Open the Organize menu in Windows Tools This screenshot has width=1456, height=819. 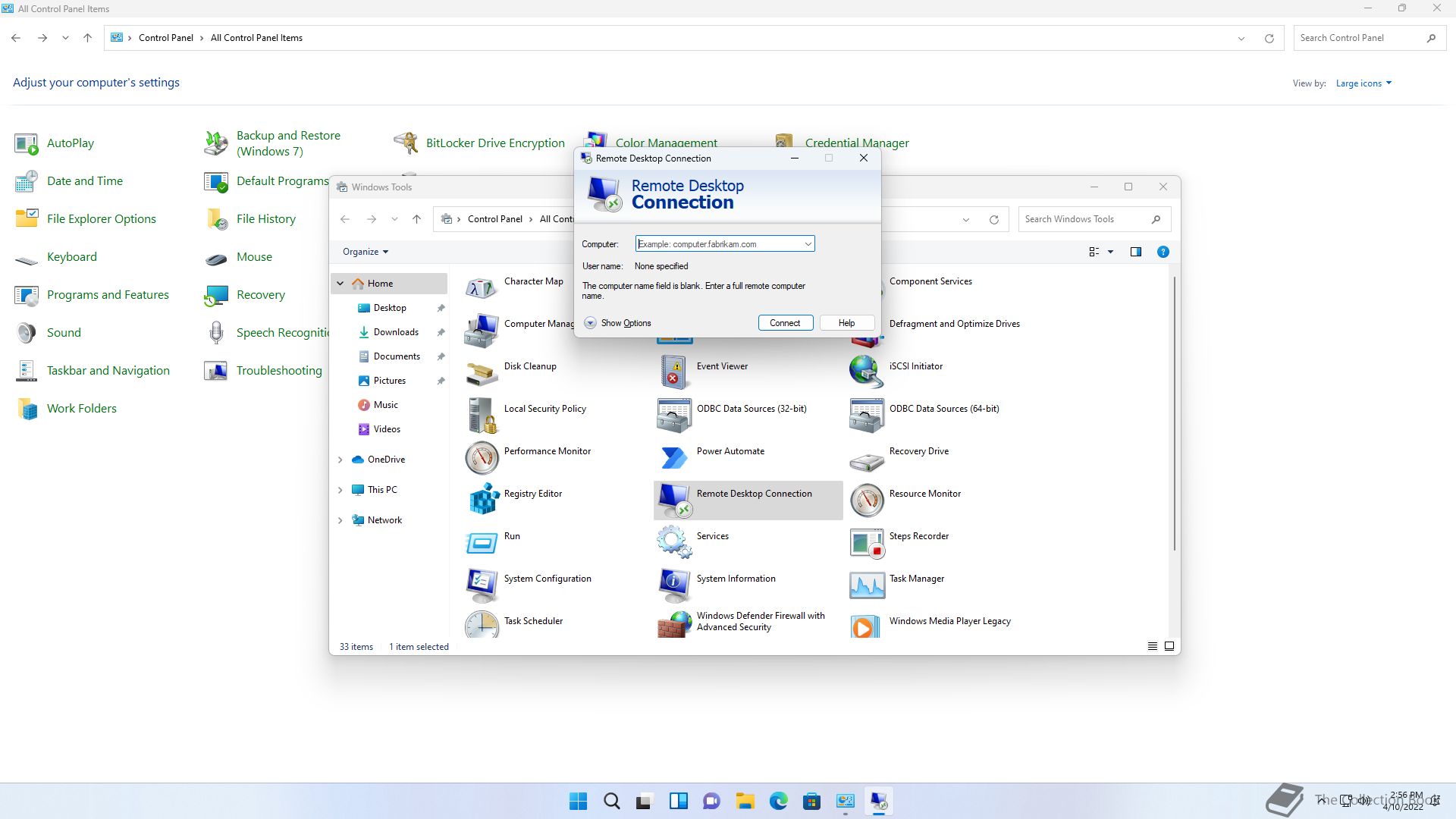366,252
